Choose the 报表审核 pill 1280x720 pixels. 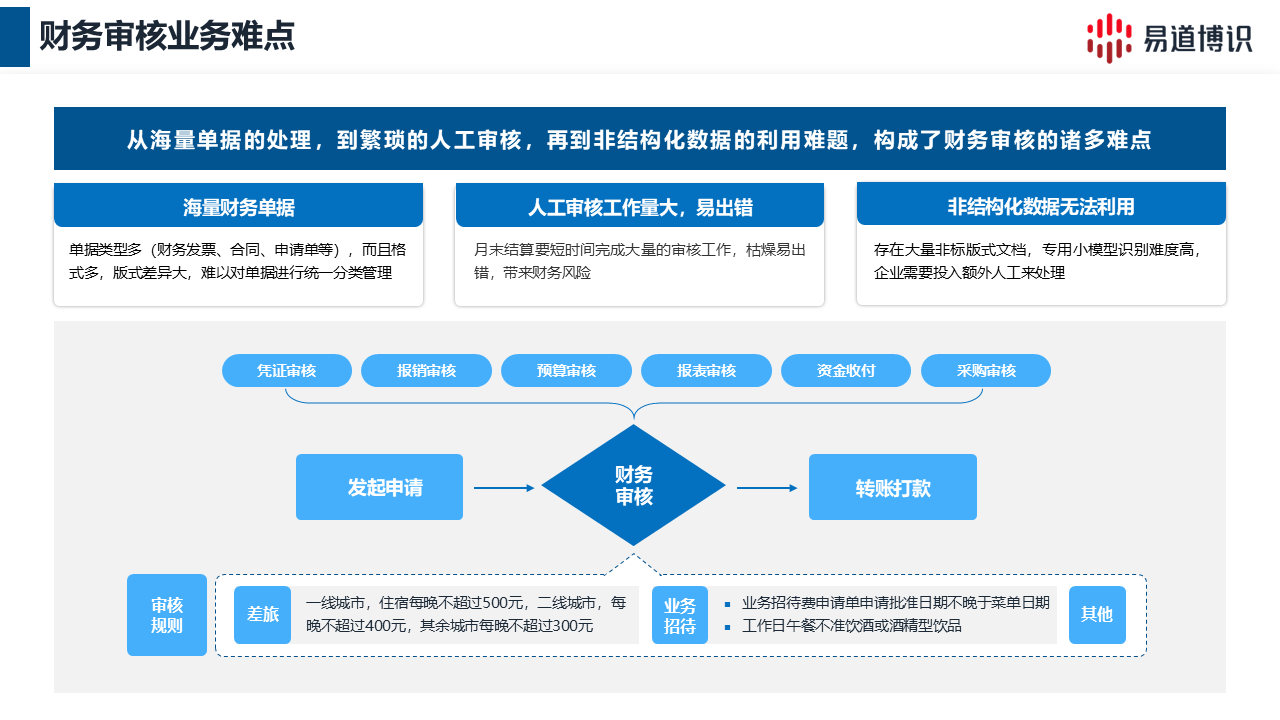706,371
